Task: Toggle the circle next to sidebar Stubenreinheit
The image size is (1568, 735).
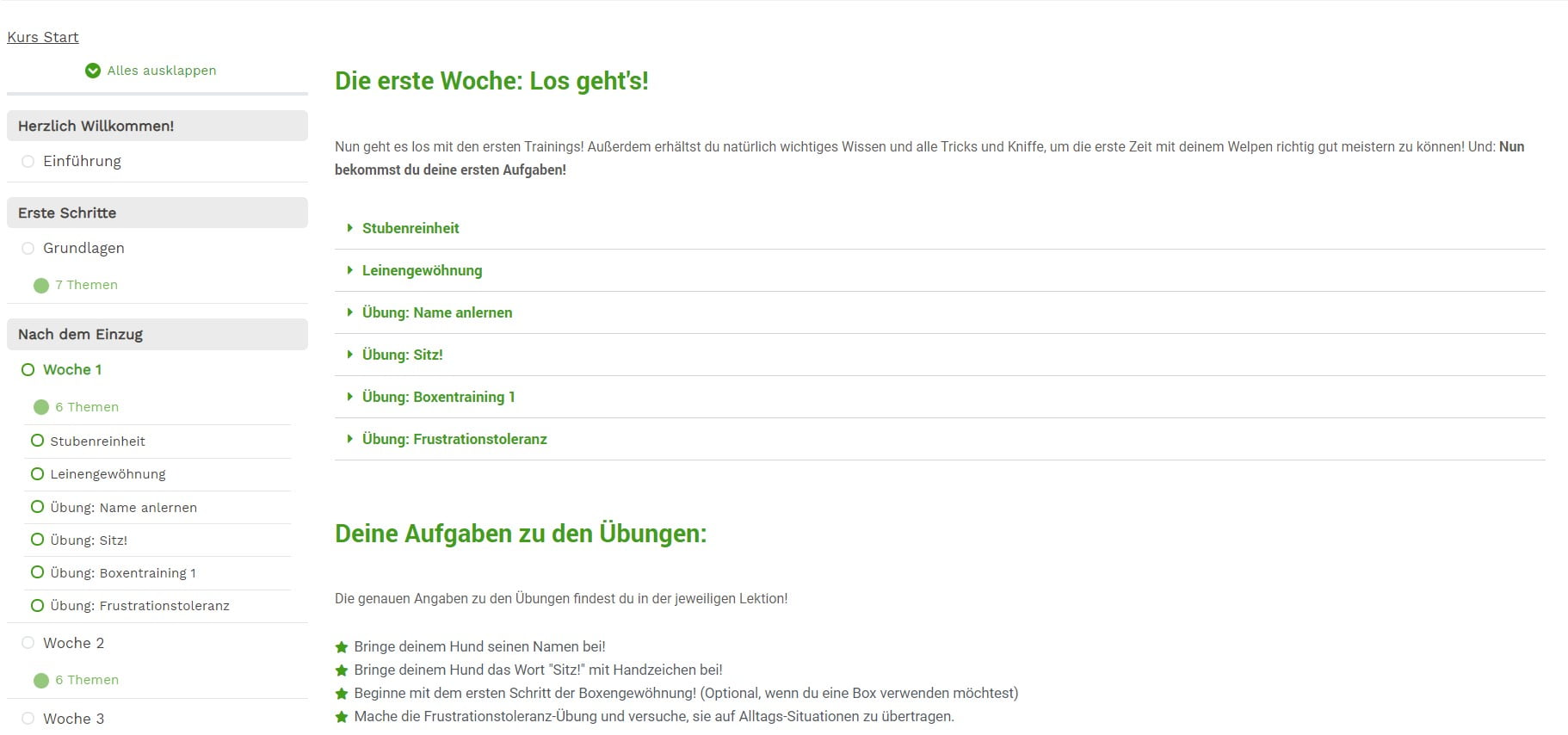Action: [x=37, y=441]
